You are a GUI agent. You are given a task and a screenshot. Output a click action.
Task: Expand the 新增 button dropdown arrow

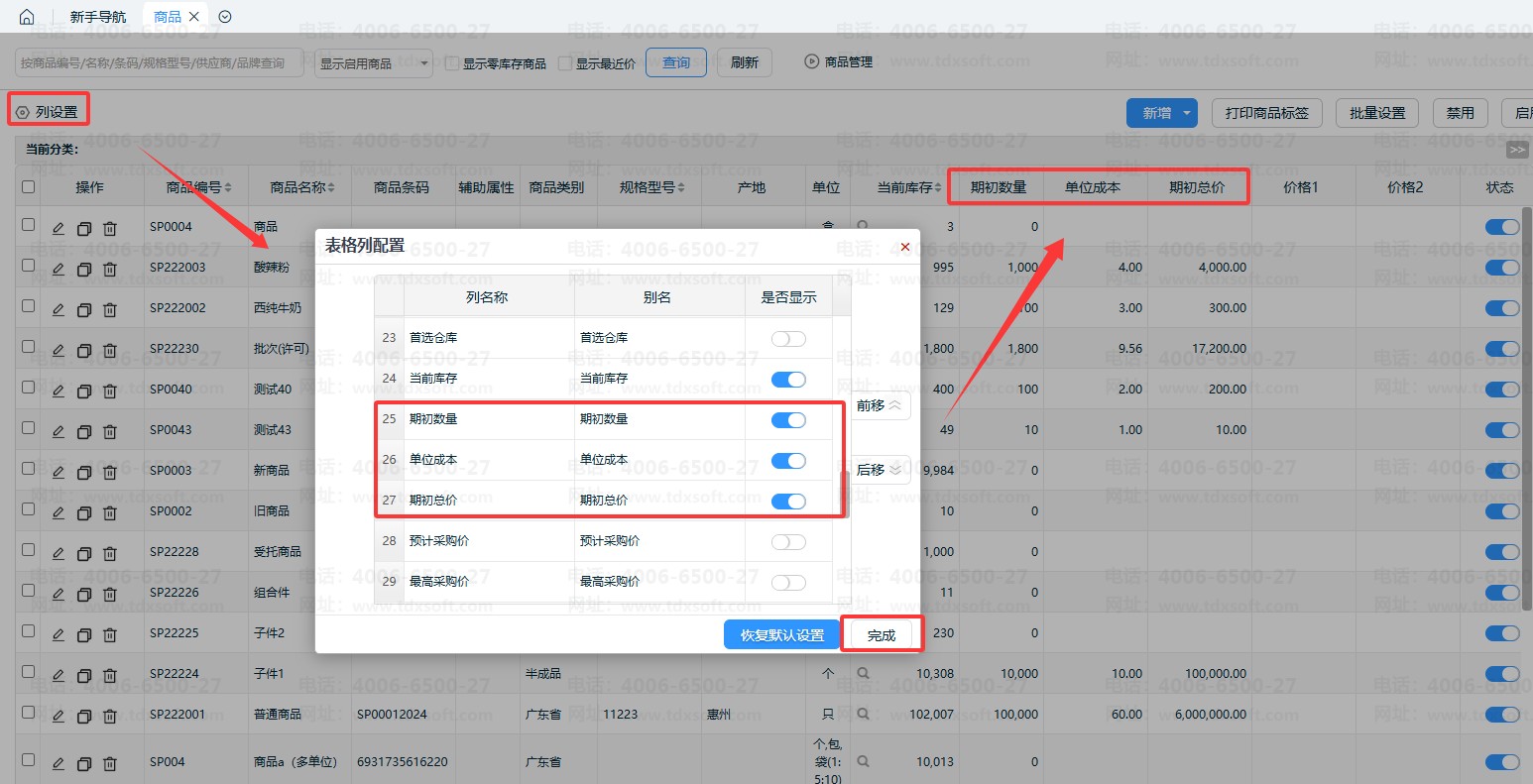coord(1187,113)
